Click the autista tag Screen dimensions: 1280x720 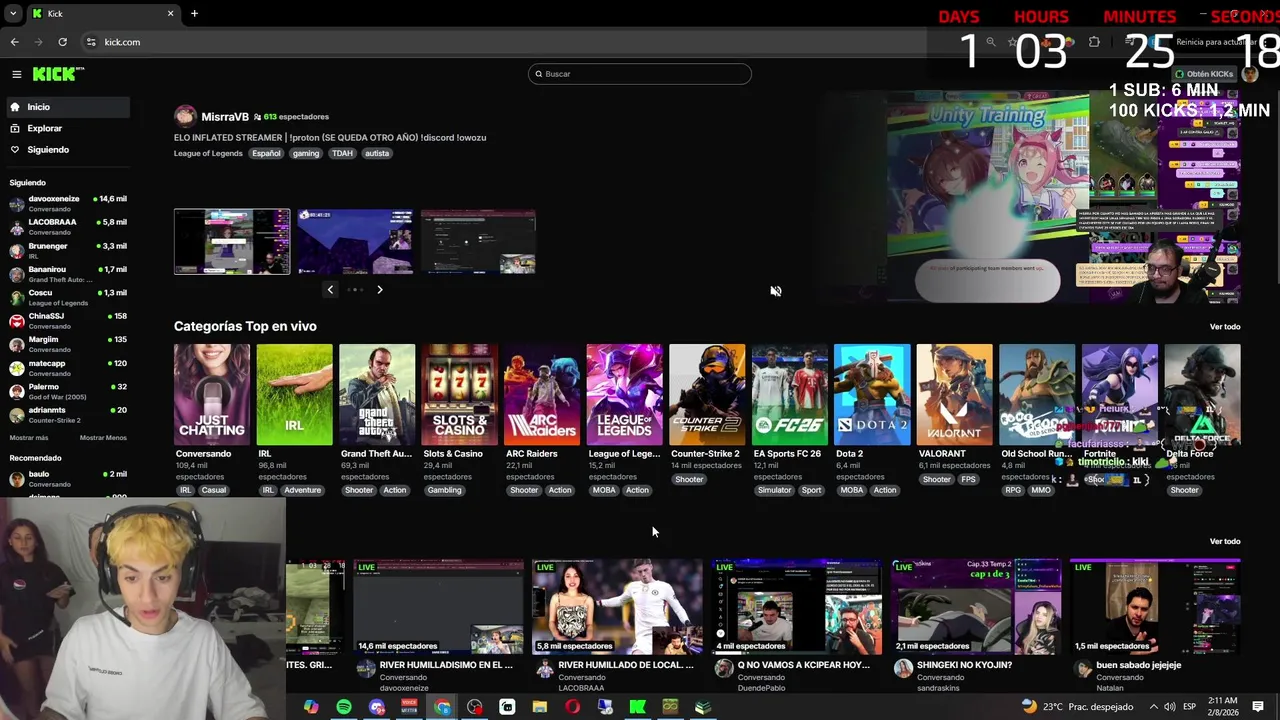pos(377,153)
